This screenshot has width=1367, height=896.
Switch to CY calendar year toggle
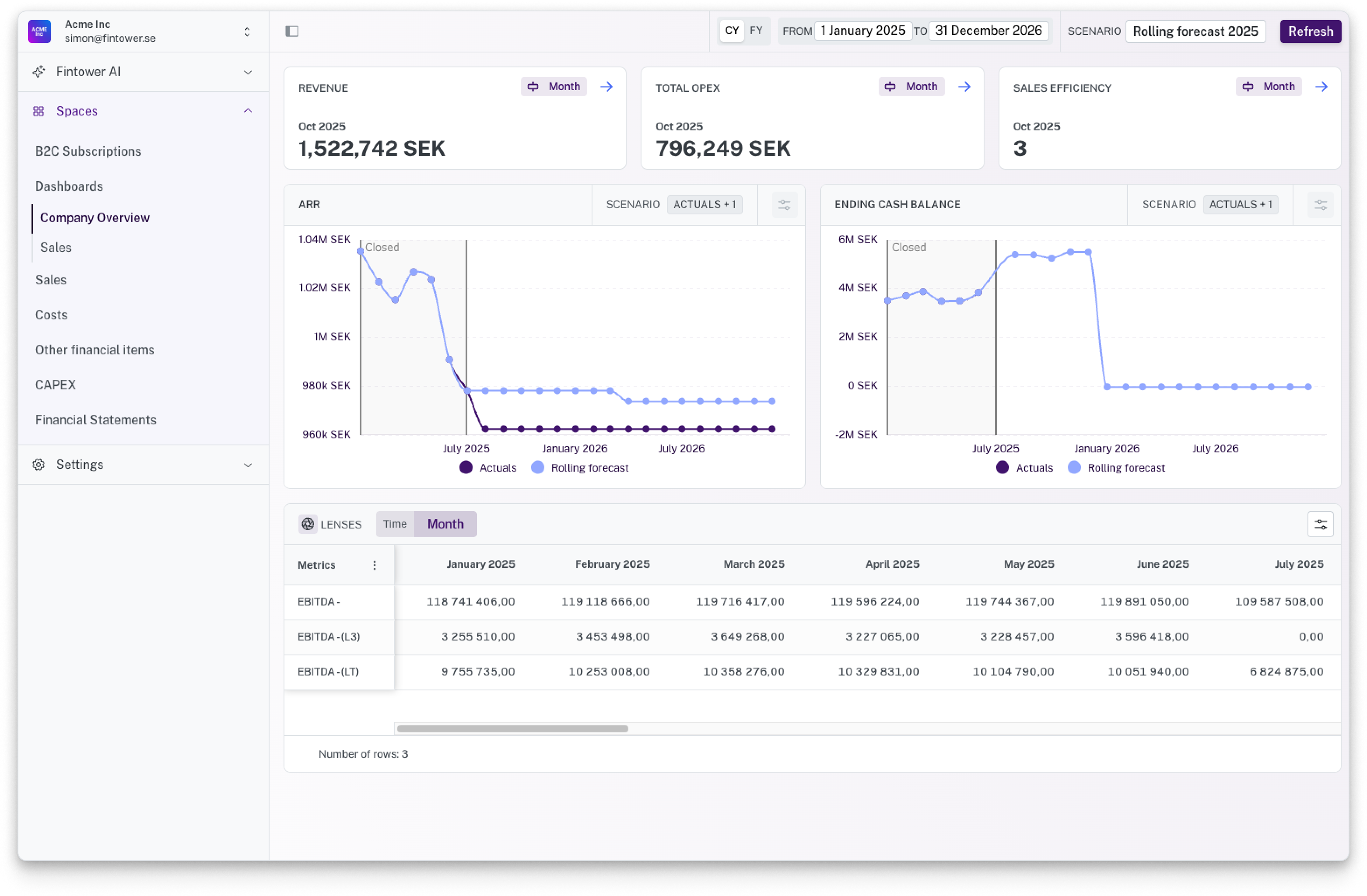point(732,31)
